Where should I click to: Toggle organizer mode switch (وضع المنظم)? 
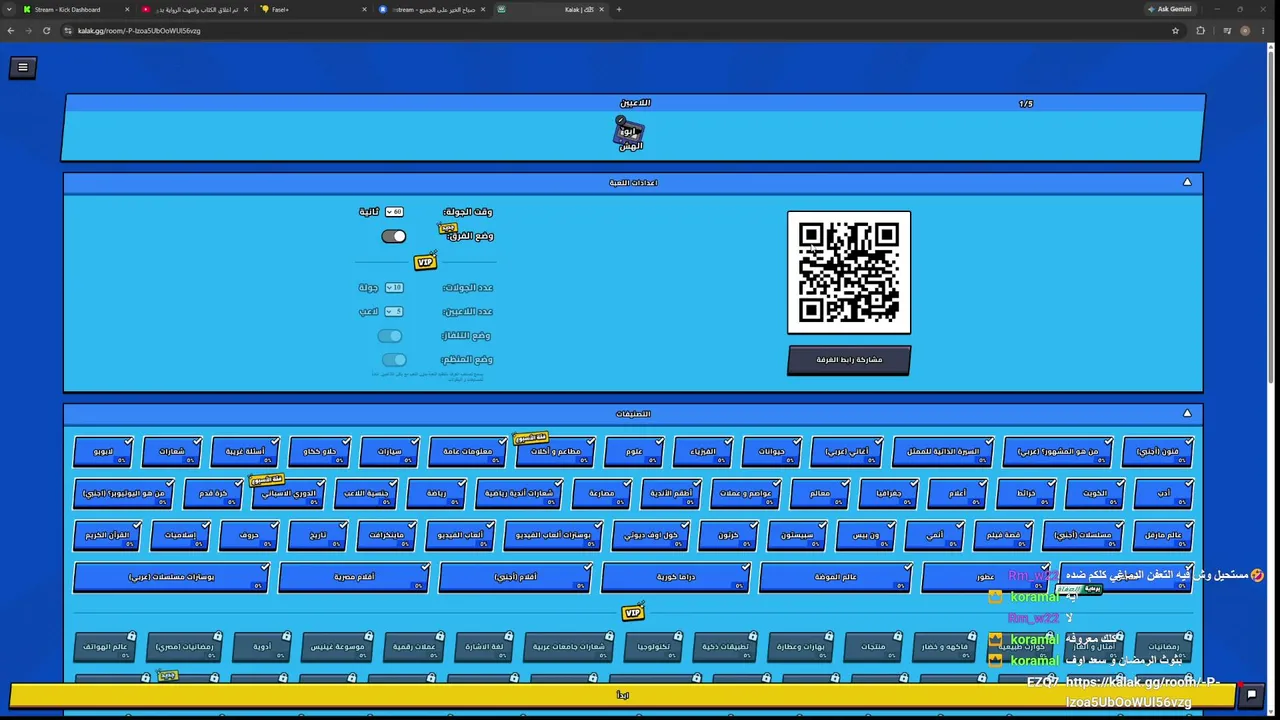[x=394, y=360]
